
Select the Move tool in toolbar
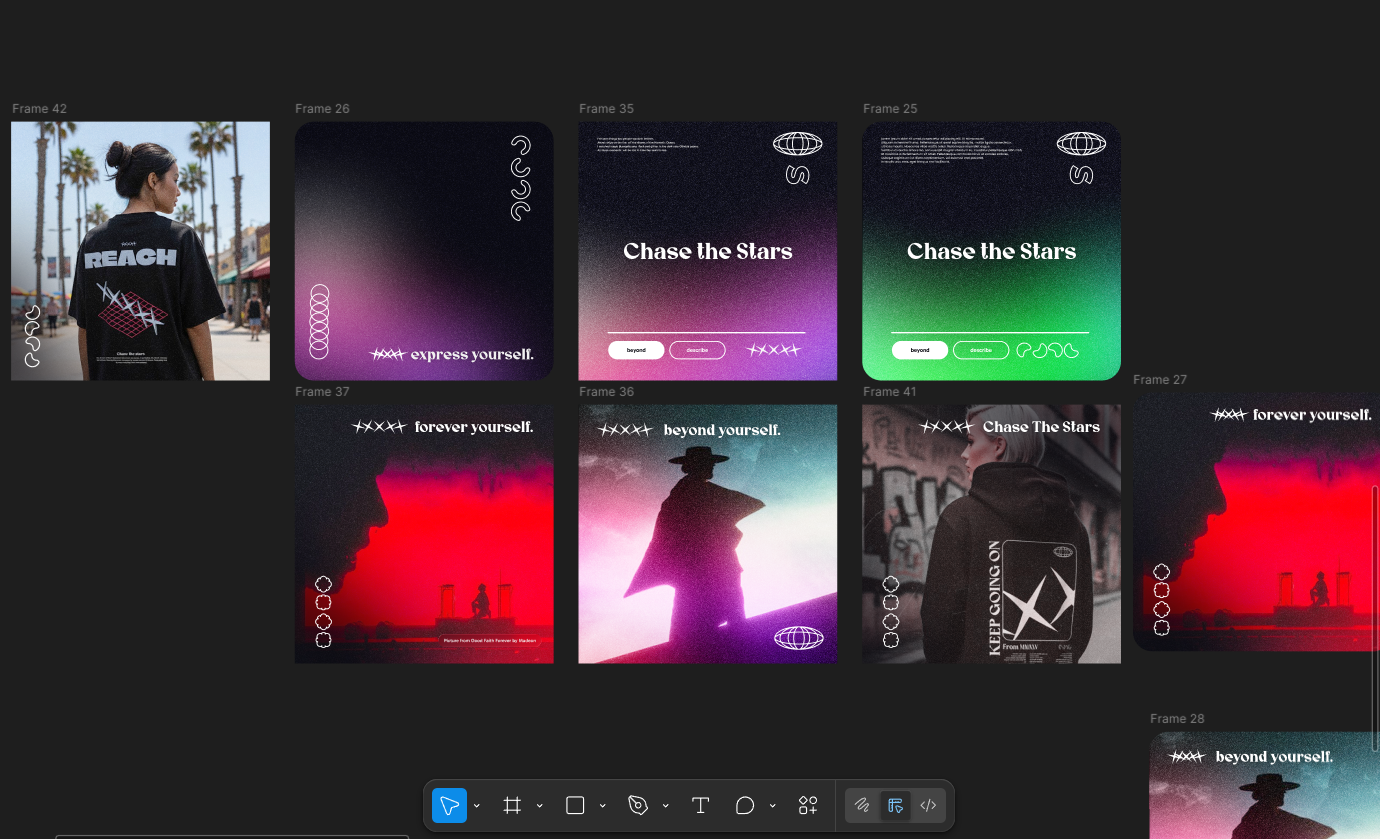coord(449,806)
